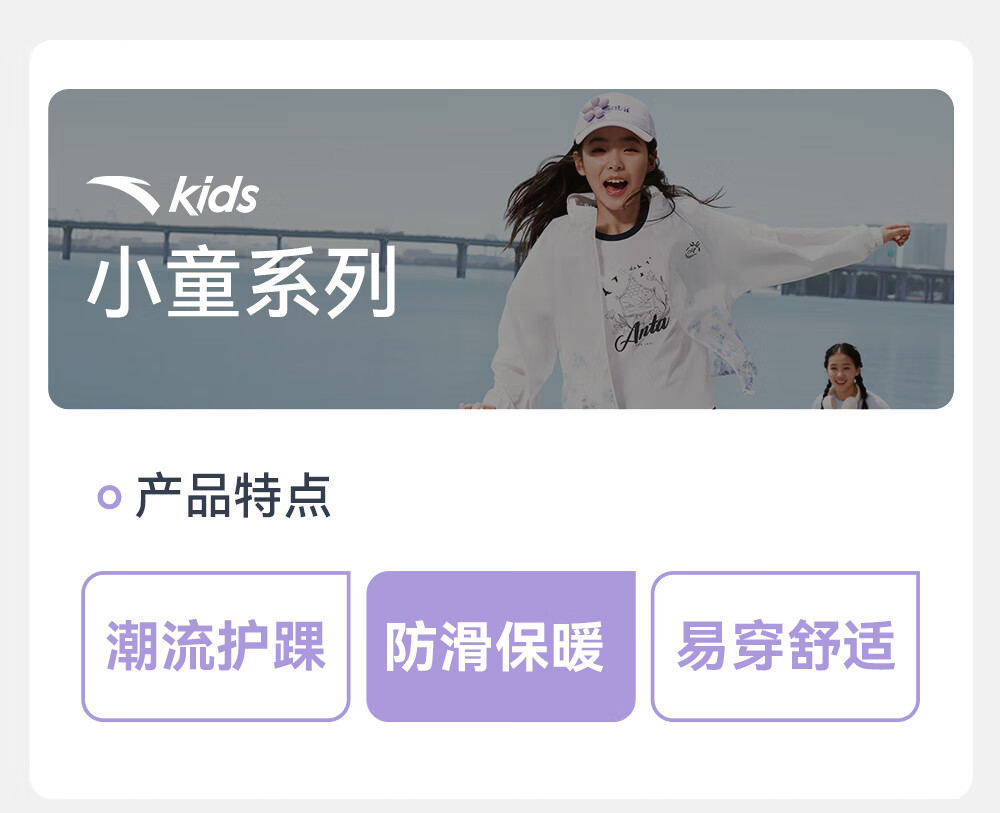Click the water area below 小童系列
1000x813 pixels.
268,363
